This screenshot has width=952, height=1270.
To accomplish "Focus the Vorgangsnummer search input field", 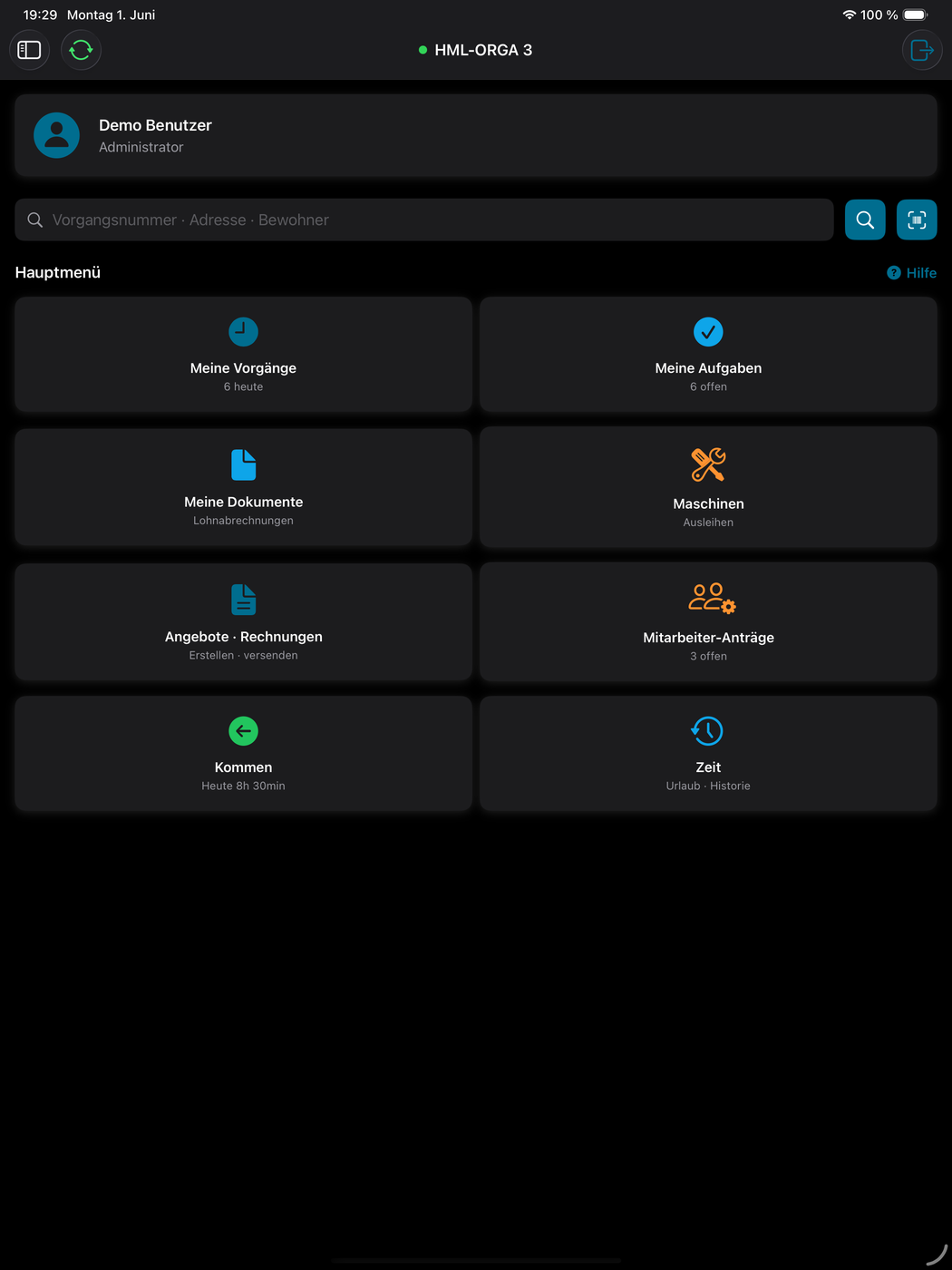I will point(424,220).
